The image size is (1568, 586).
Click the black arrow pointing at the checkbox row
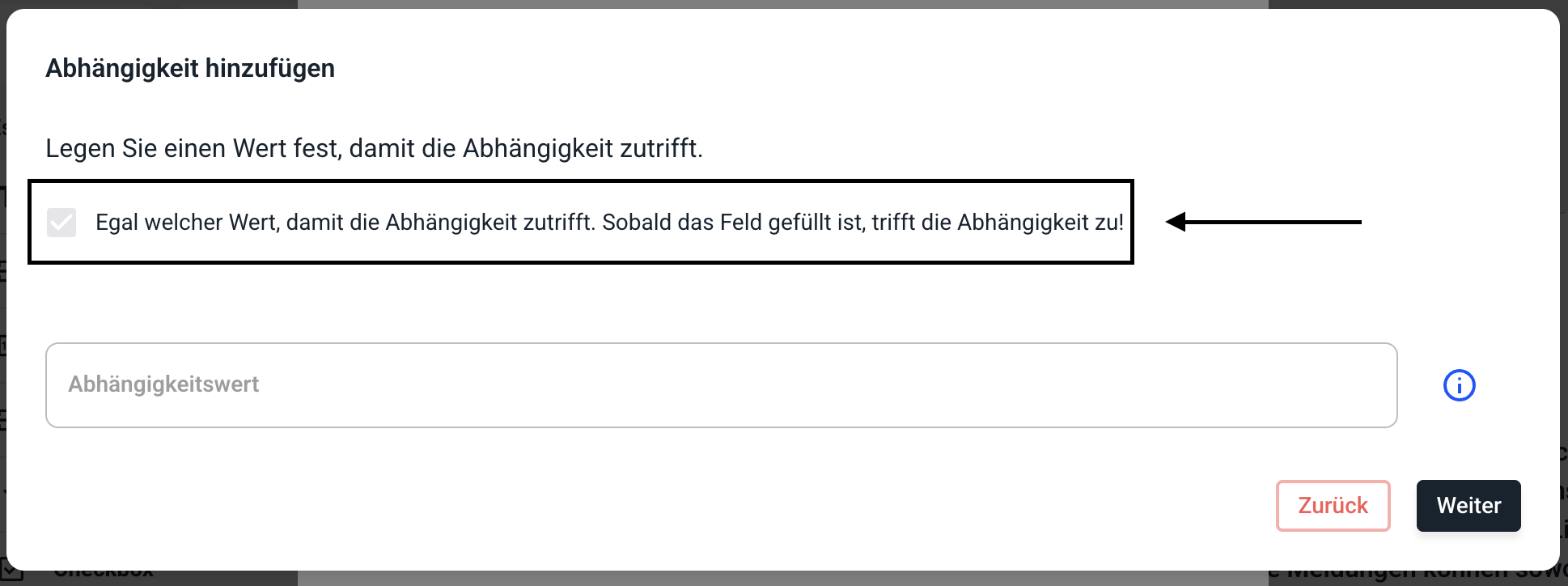point(1262,222)
